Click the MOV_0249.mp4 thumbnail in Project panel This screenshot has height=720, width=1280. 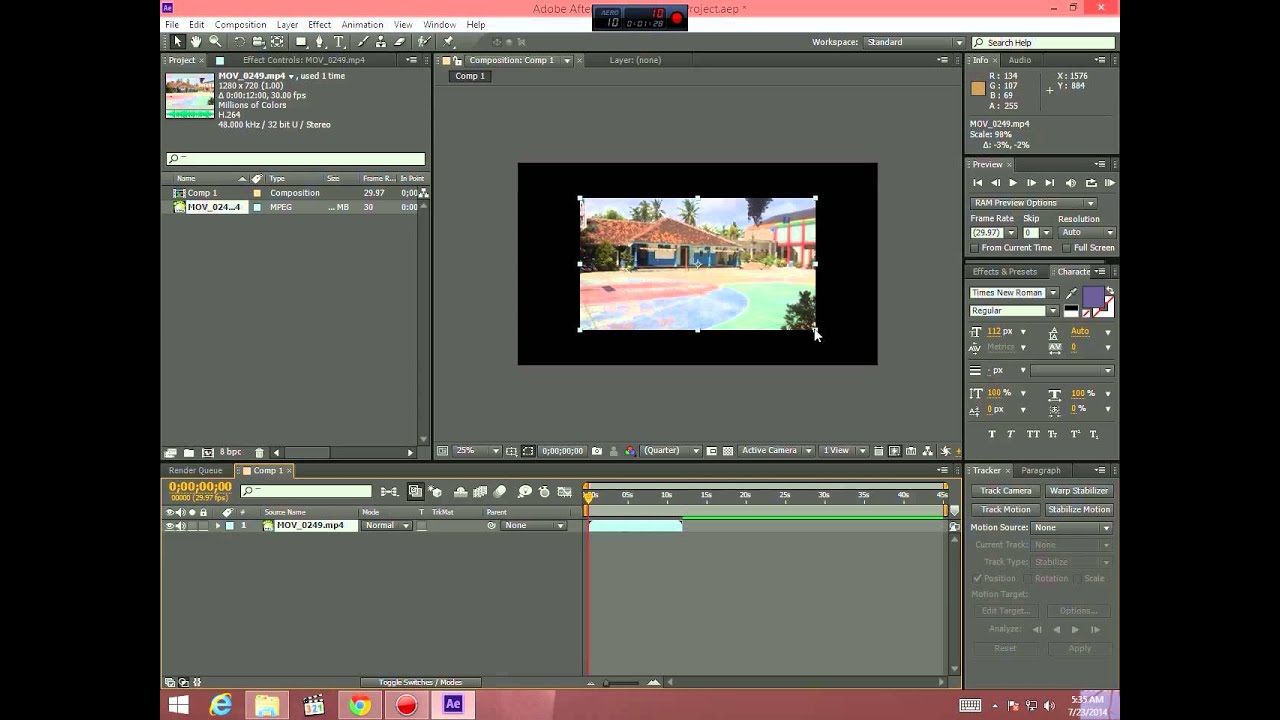click(190, 96)
